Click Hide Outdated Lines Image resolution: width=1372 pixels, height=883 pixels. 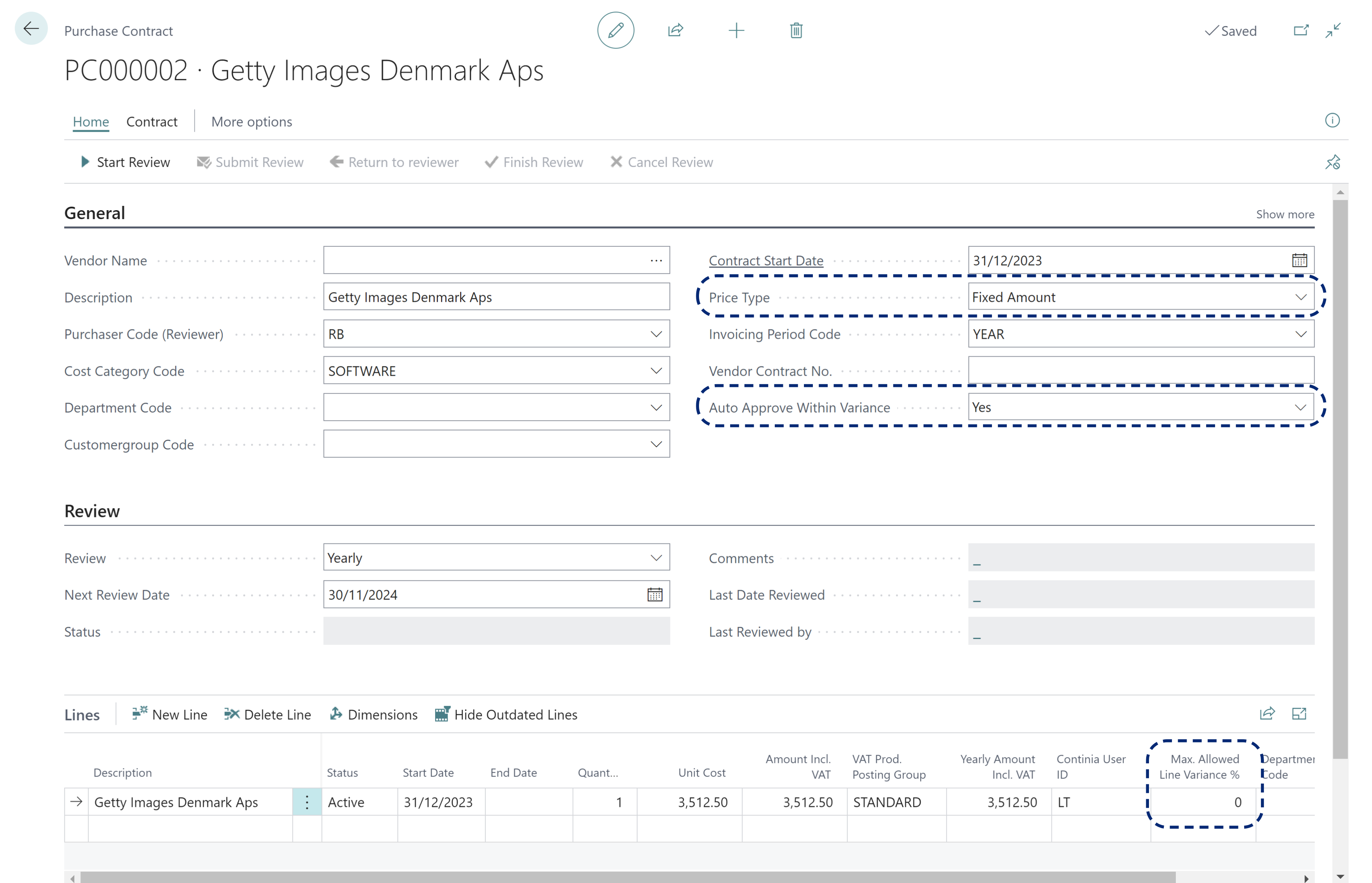pos(506,714)
